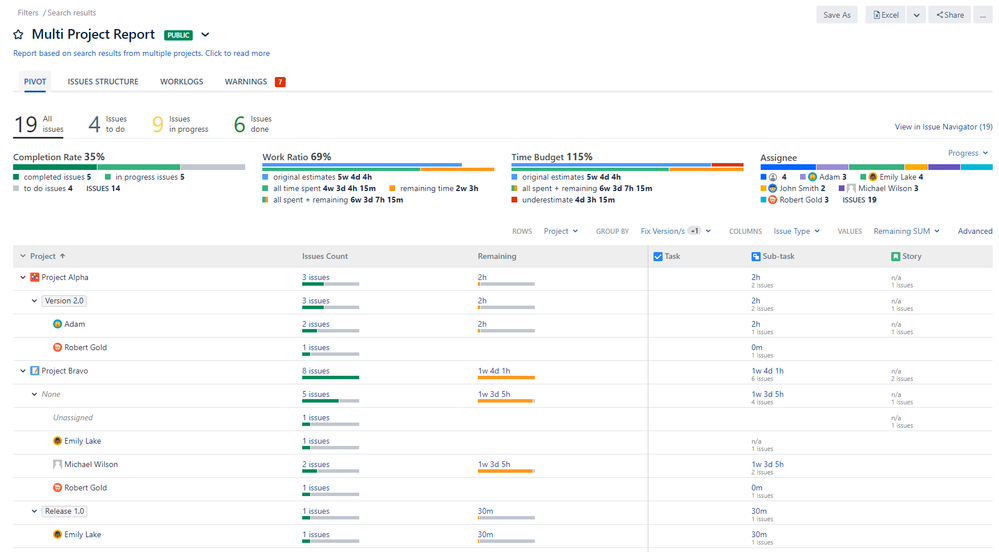Click the Sub-task issue type icon
This screenshot has height=552, width=999.
(x=756, y=257)
